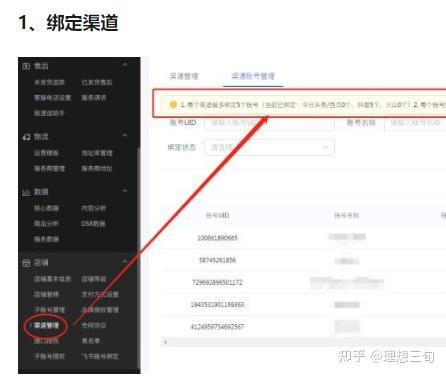The image size is (446, 376).
Task: Open 服务商管理 under 物流
Action: pos(49,168)
